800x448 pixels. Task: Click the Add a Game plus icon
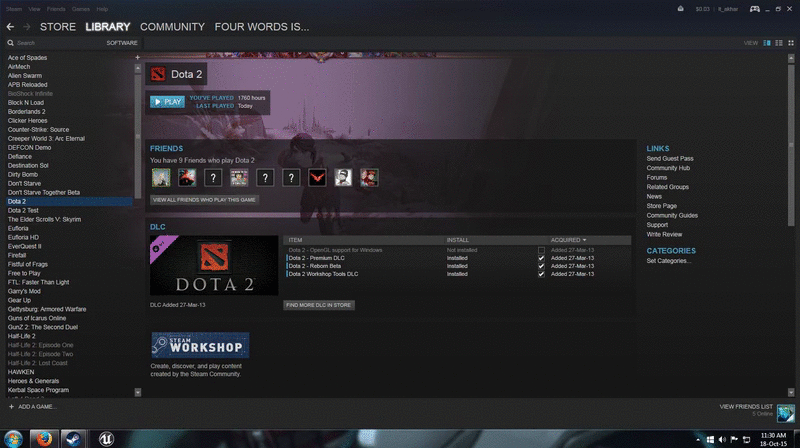[x=11, y=407]
